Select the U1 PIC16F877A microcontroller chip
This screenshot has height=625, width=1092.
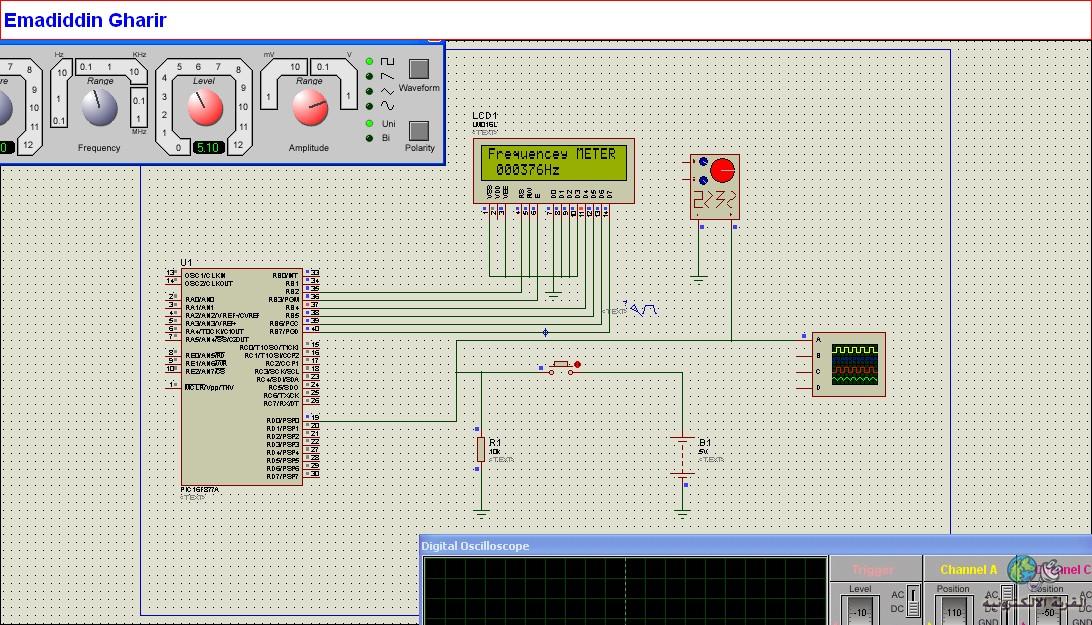pos(242,376)
